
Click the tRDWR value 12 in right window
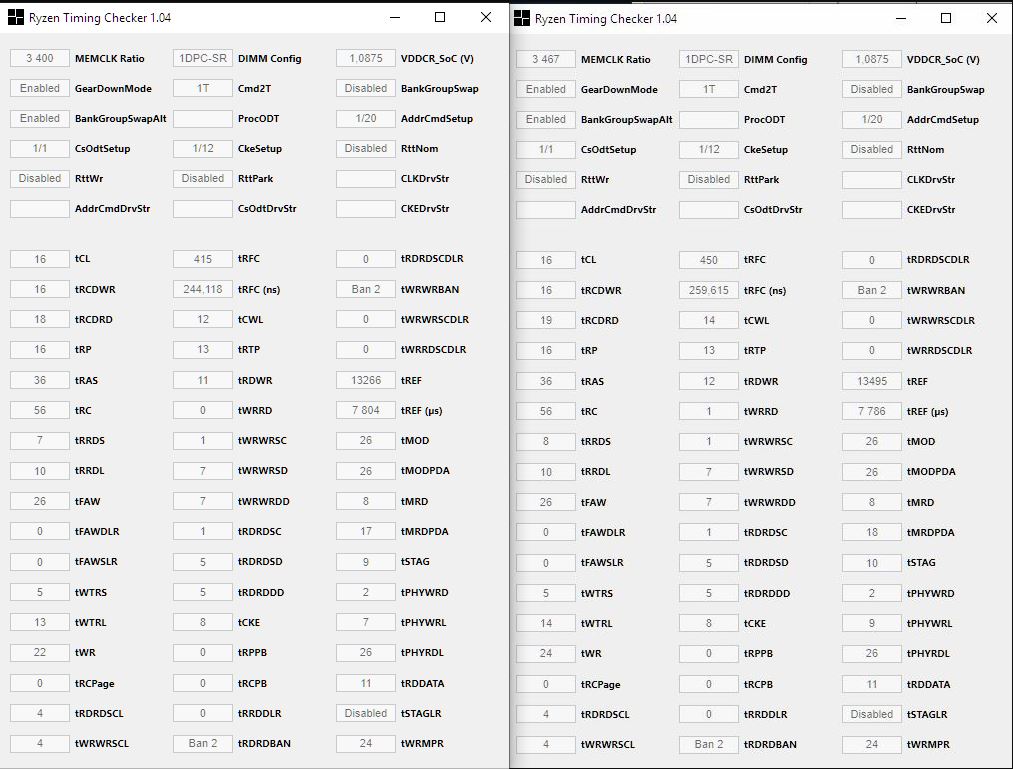(709, 381)
